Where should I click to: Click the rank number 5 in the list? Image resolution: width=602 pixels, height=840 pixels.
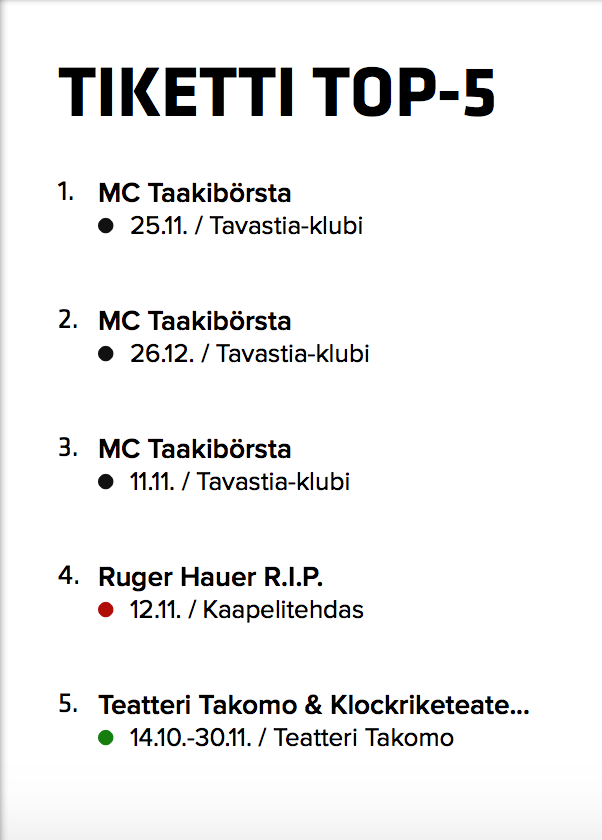tap(68, 703)
